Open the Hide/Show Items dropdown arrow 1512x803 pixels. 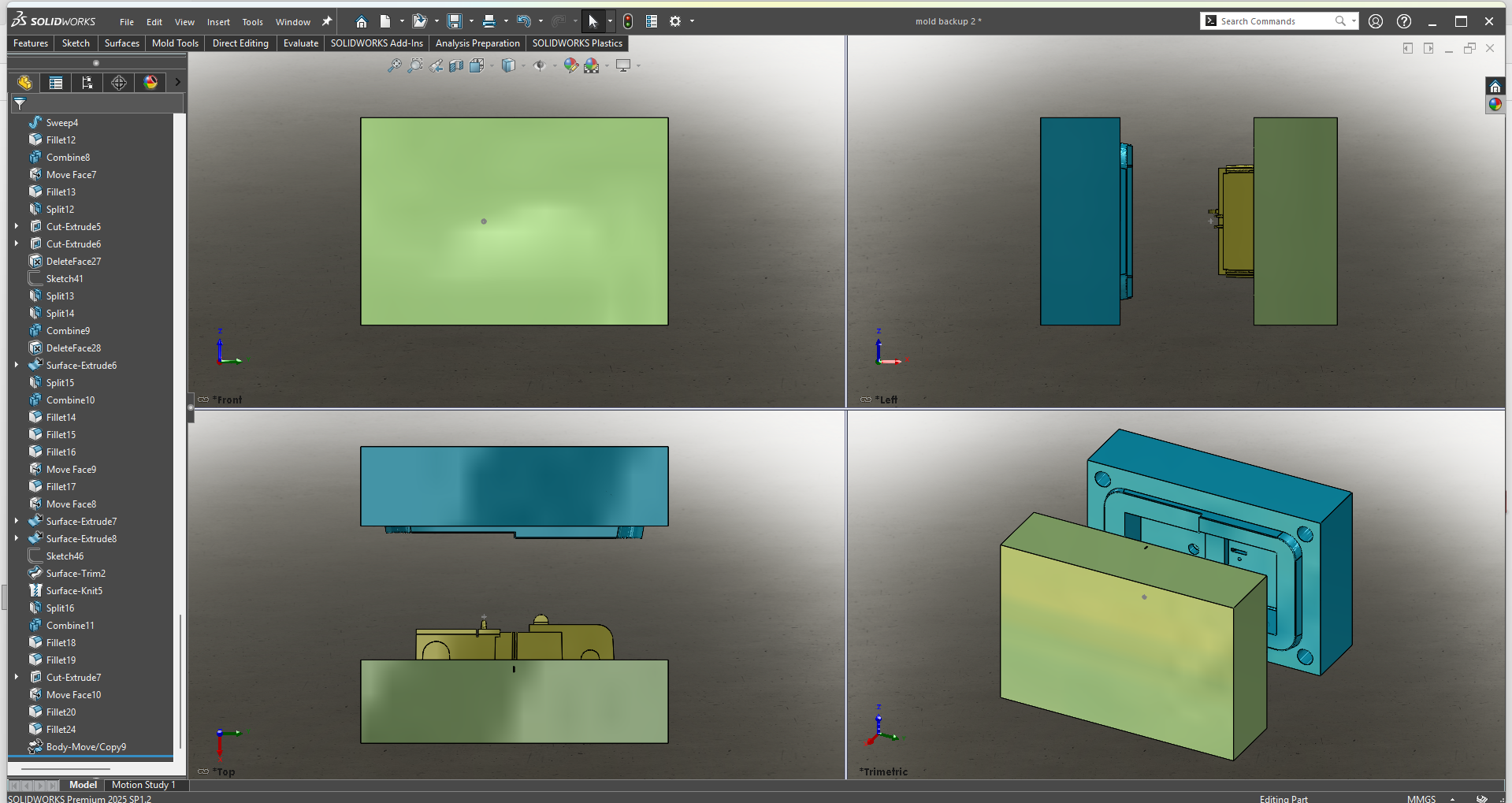tap(555, 65)
